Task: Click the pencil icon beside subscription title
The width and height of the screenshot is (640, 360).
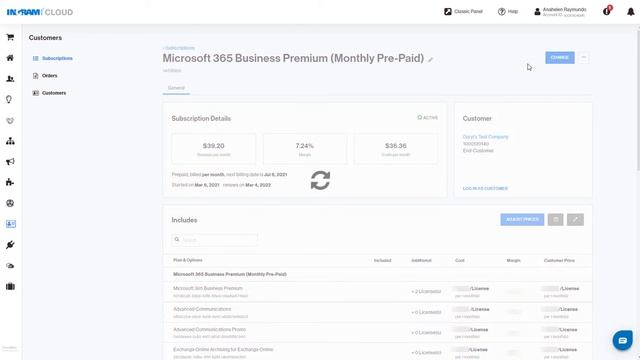Action: (430, 60)
